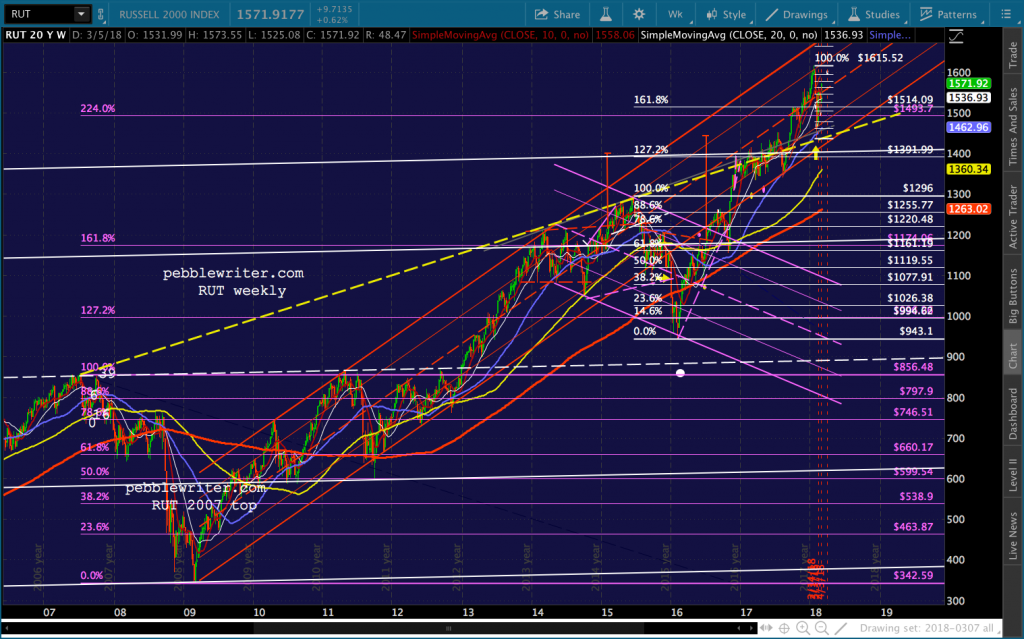This screenshot has width=1024, height=639.
Task: Open the Level II sidebar tab
Action: [x=1013, y=474]
